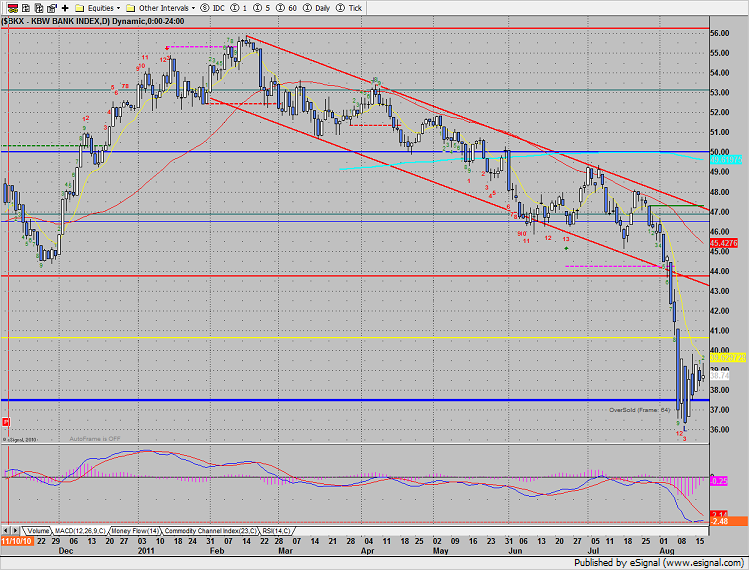Click the Aug month label on time axis
The height and width of the screenshot is (570, 749).
[x=666, y=551]
